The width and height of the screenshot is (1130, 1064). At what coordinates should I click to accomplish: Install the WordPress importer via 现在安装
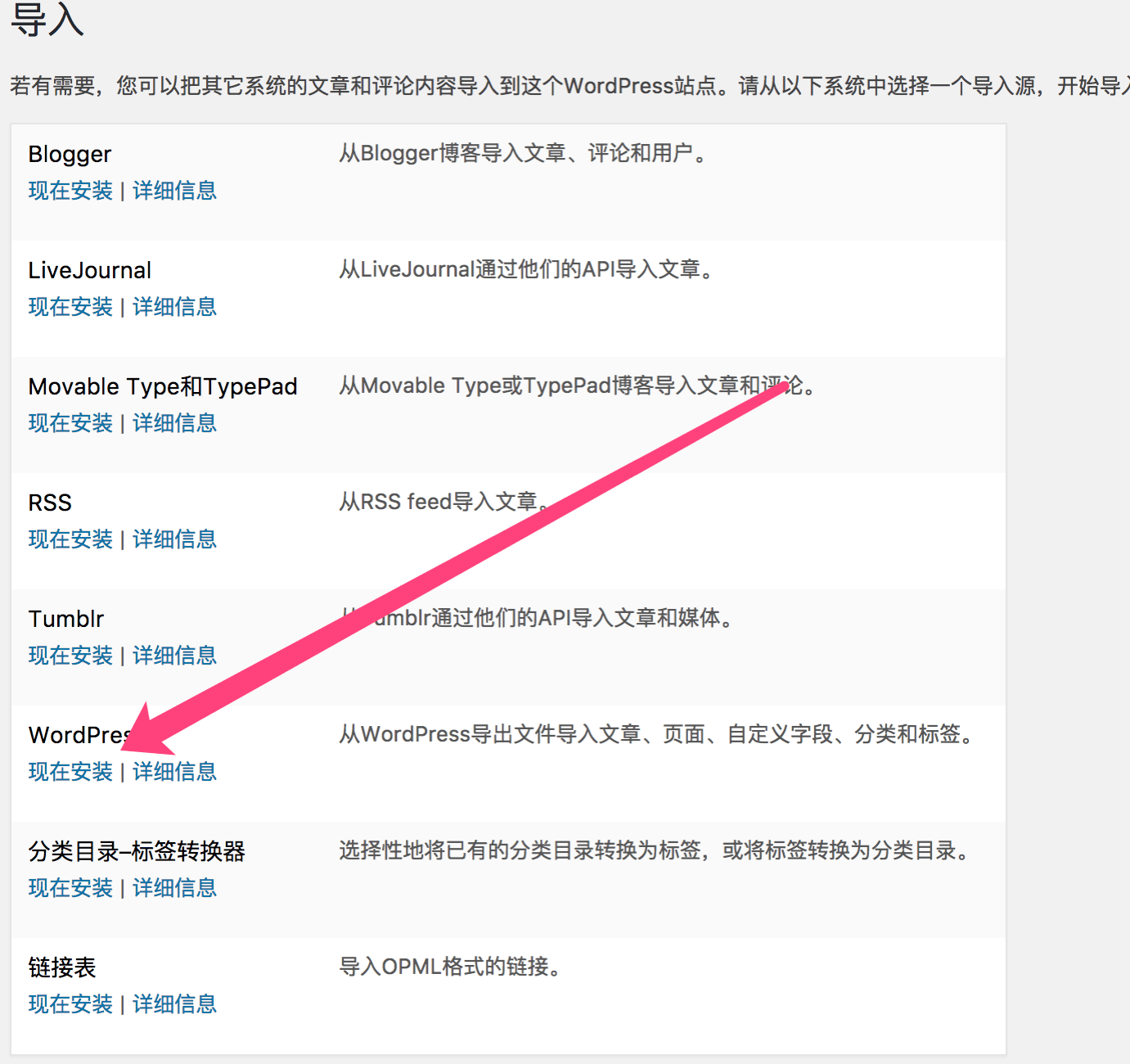pyautogui.click(x=69, y=772)
